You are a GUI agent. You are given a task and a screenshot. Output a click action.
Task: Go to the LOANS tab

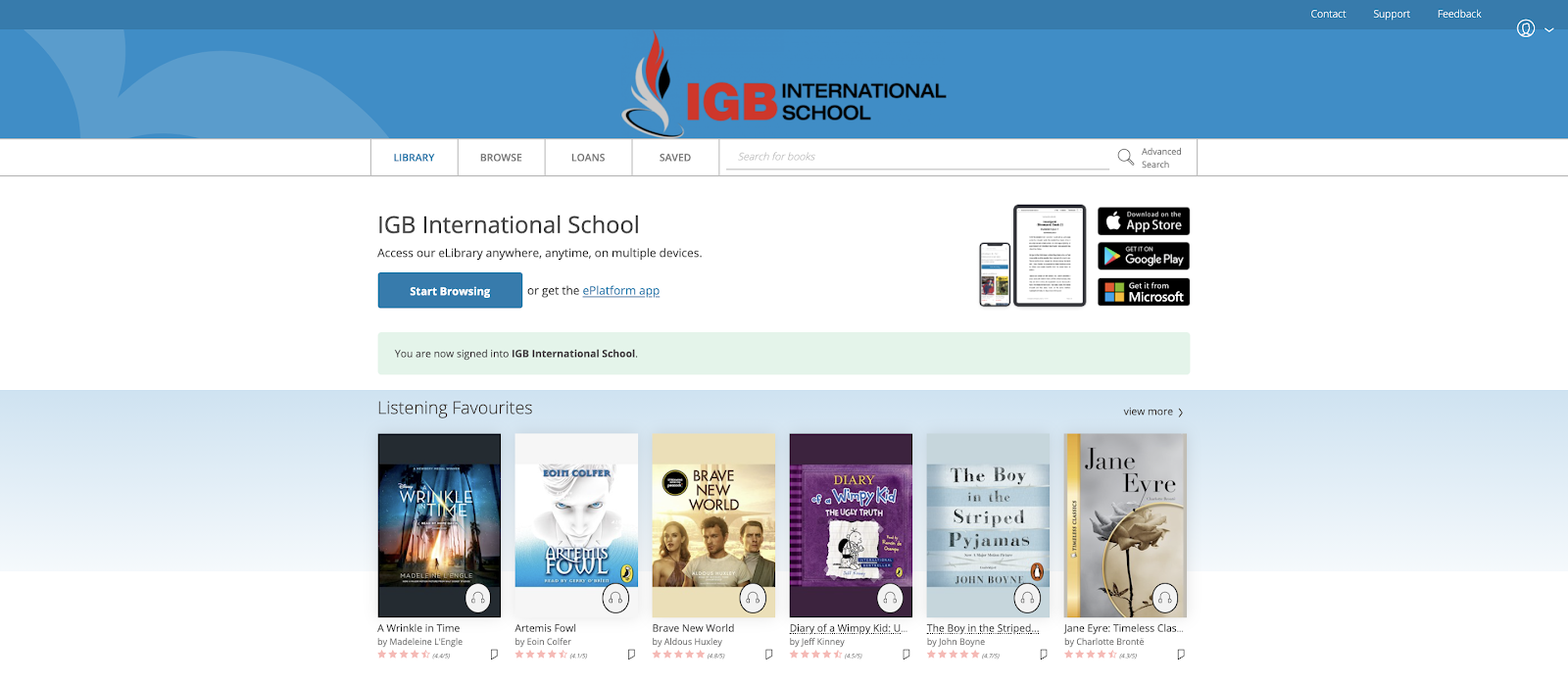[x=588, y=158]
